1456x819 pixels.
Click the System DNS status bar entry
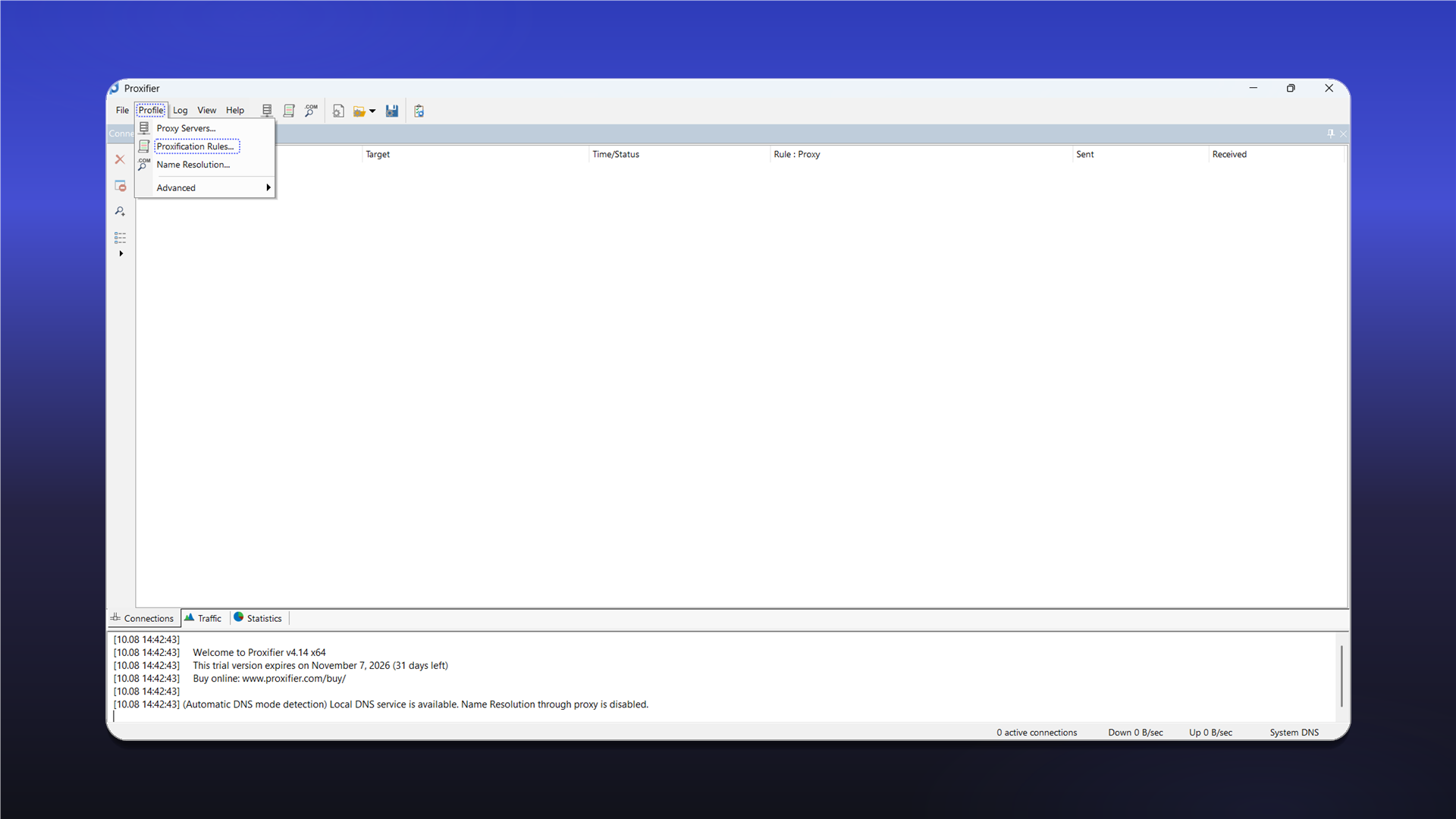[x=1294, y=733]
